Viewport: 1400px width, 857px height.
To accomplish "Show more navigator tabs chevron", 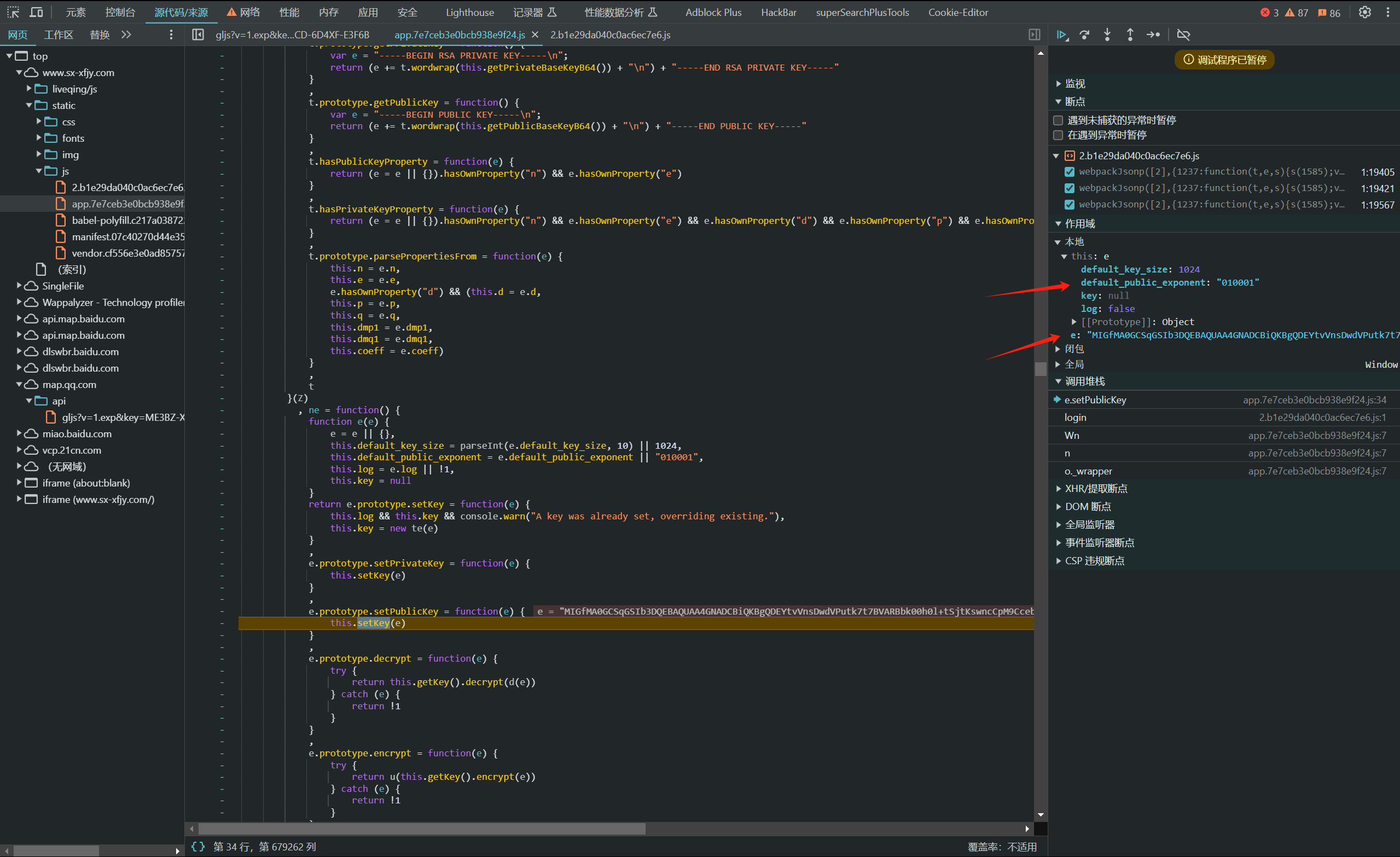I will click(126, 34).
